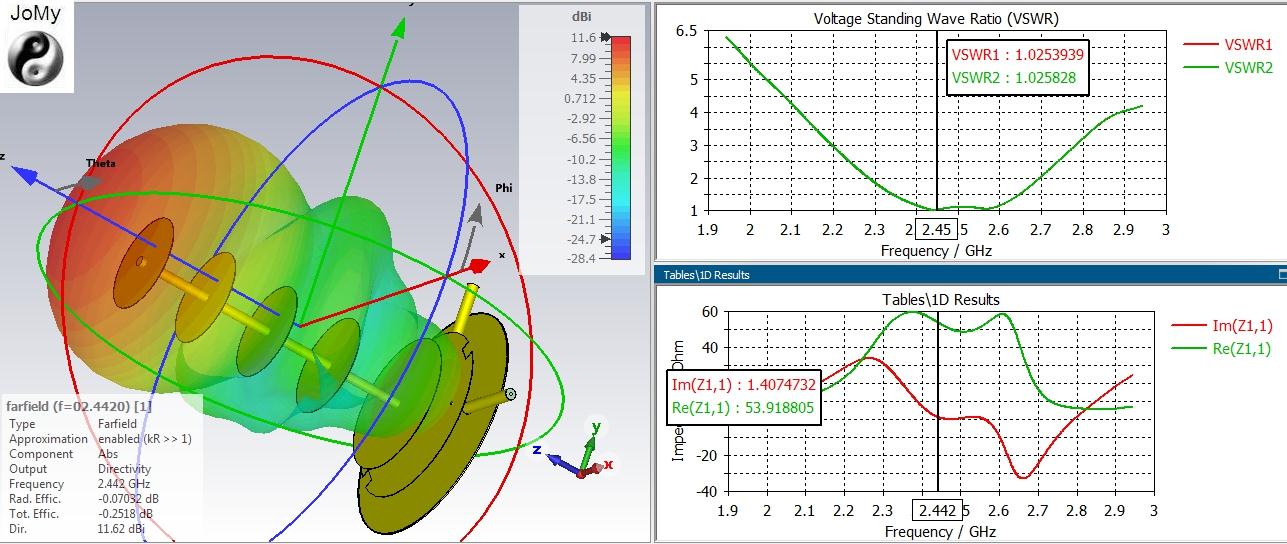Click the Voltage Standing Wave Ratio plot title
Screen dimensions: 1287x544
(936, 18)
